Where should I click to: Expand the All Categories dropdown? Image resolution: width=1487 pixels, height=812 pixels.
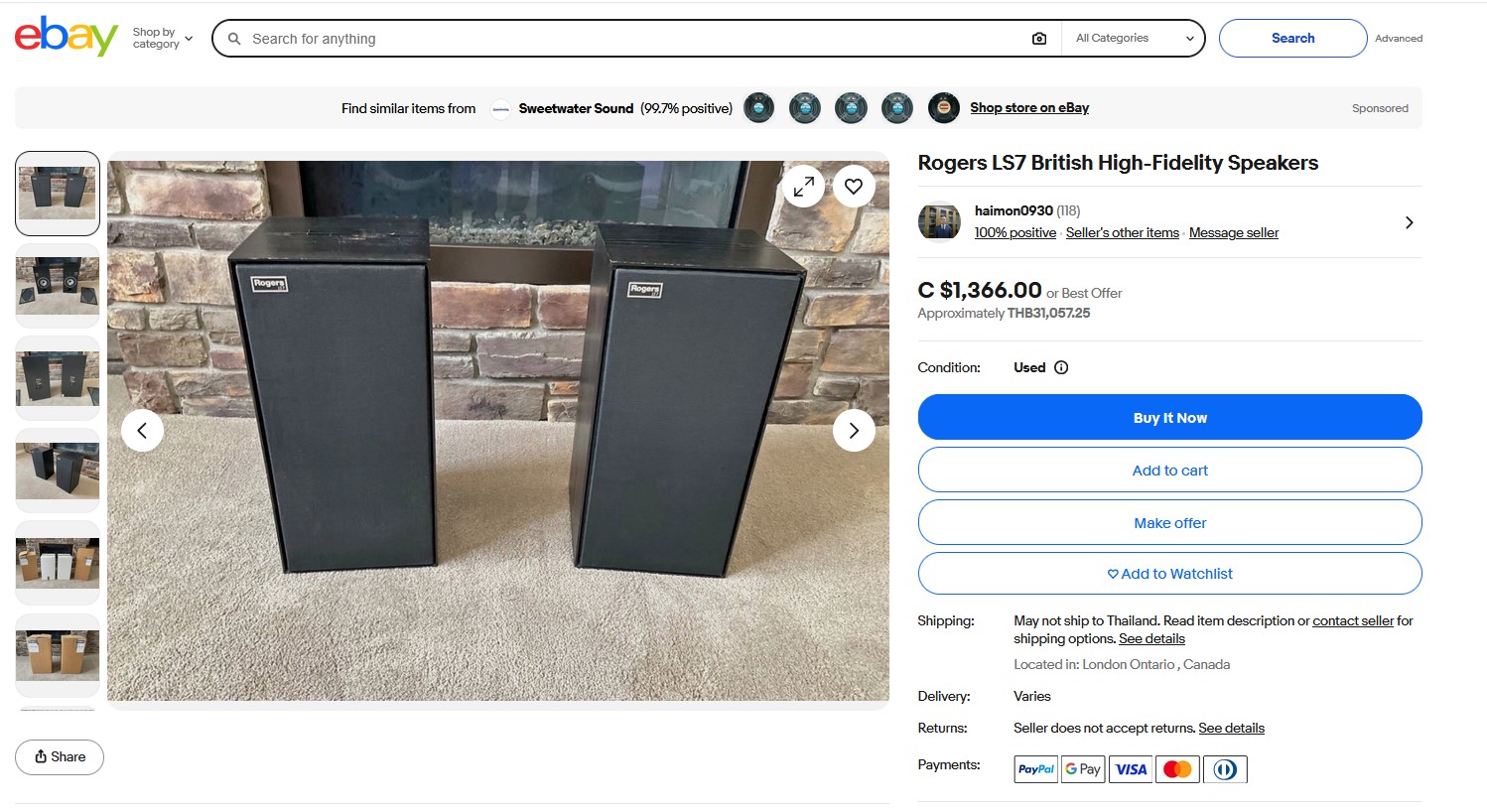[x=1134, y=39]
